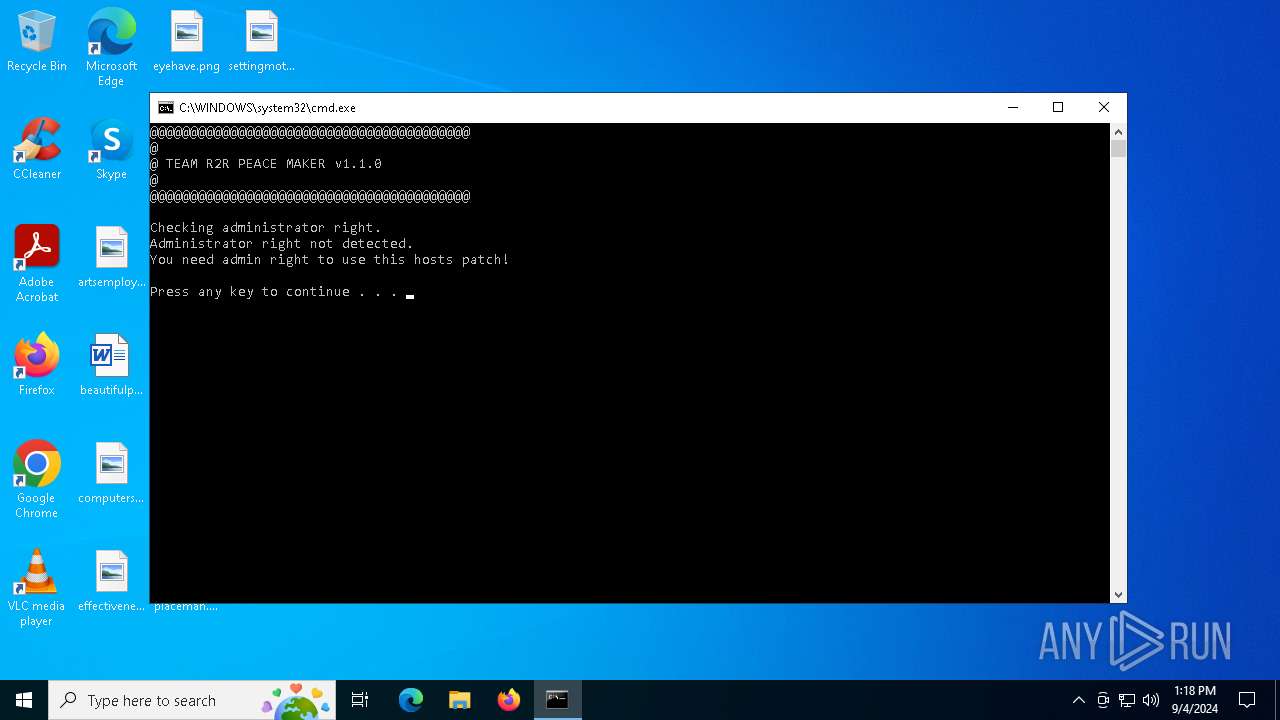This screenshot has width=1280, height=720.
Task: Select the artsemploy... image file
Action: 111,258
